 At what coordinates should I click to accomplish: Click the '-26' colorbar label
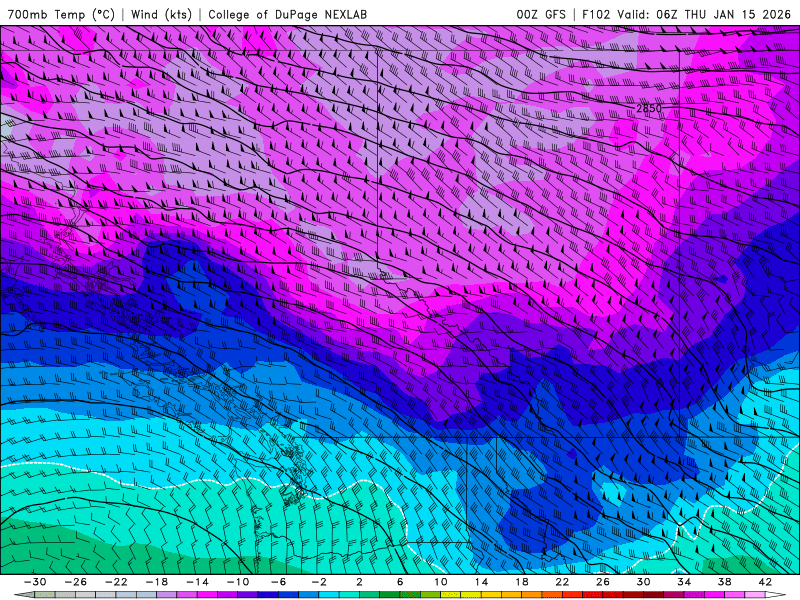76,582
